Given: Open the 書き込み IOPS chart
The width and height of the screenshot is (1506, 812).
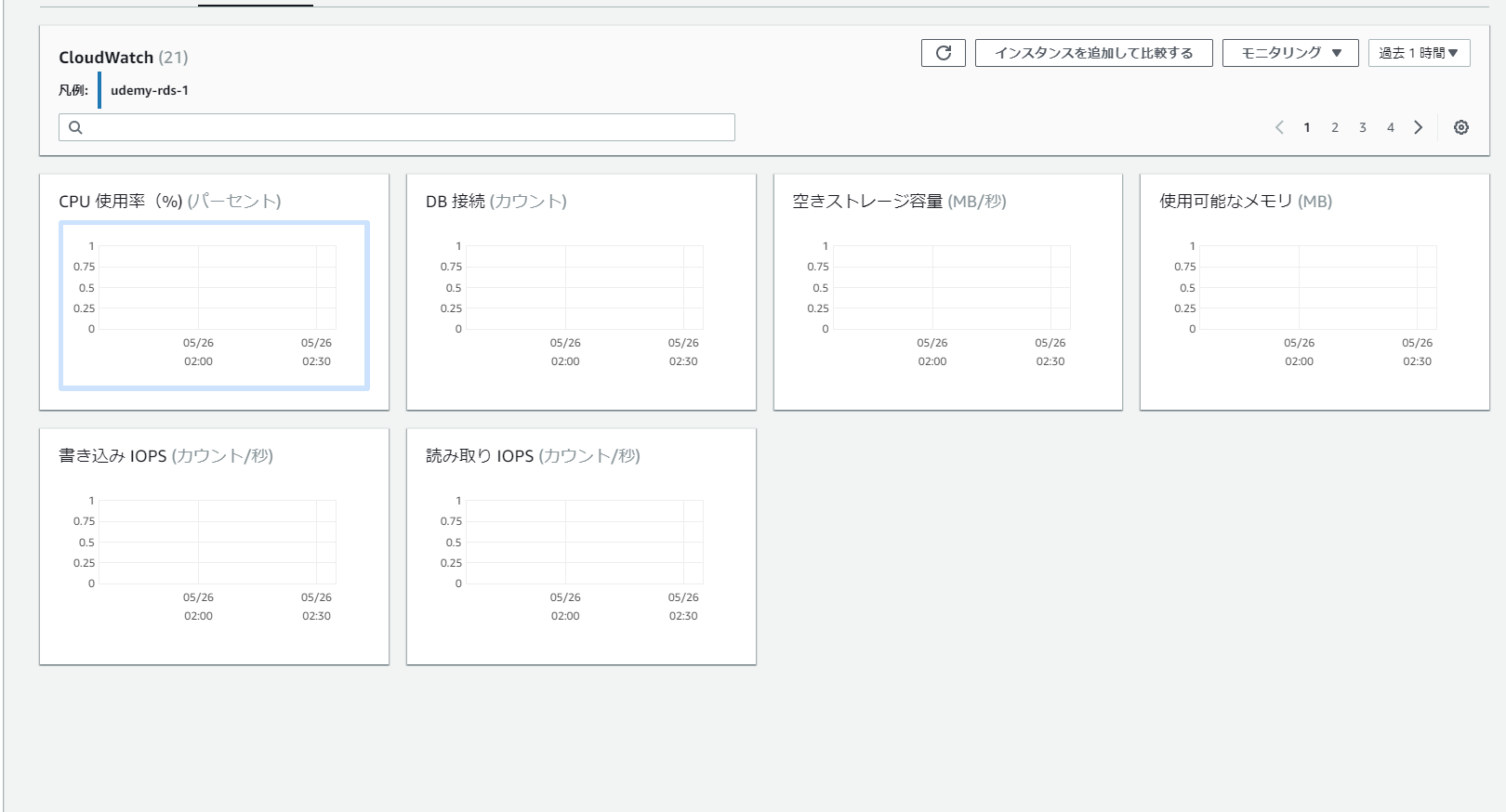Looking at the screenshot, I should click(x=214, y=560).
